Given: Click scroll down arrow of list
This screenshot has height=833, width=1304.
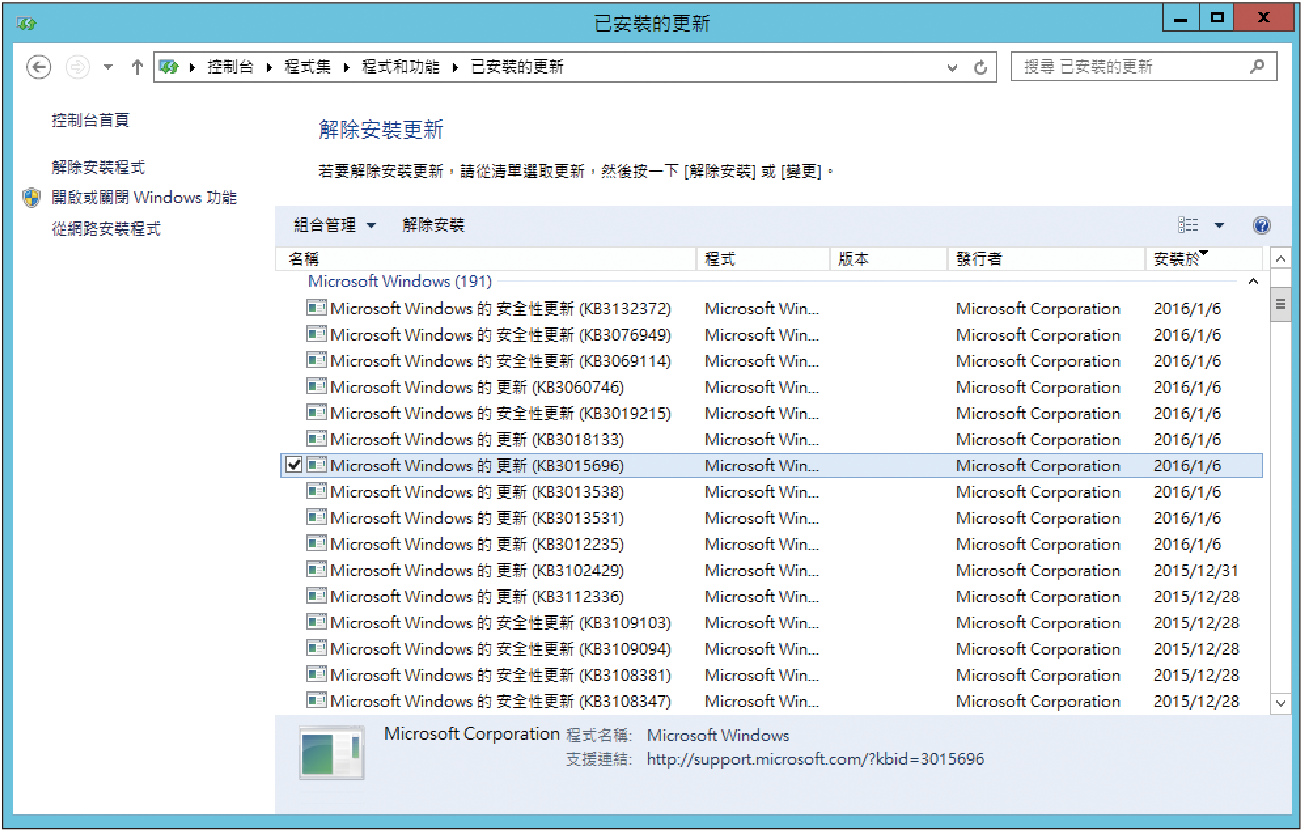Looking at the screenshot, I should point(1280,704).
